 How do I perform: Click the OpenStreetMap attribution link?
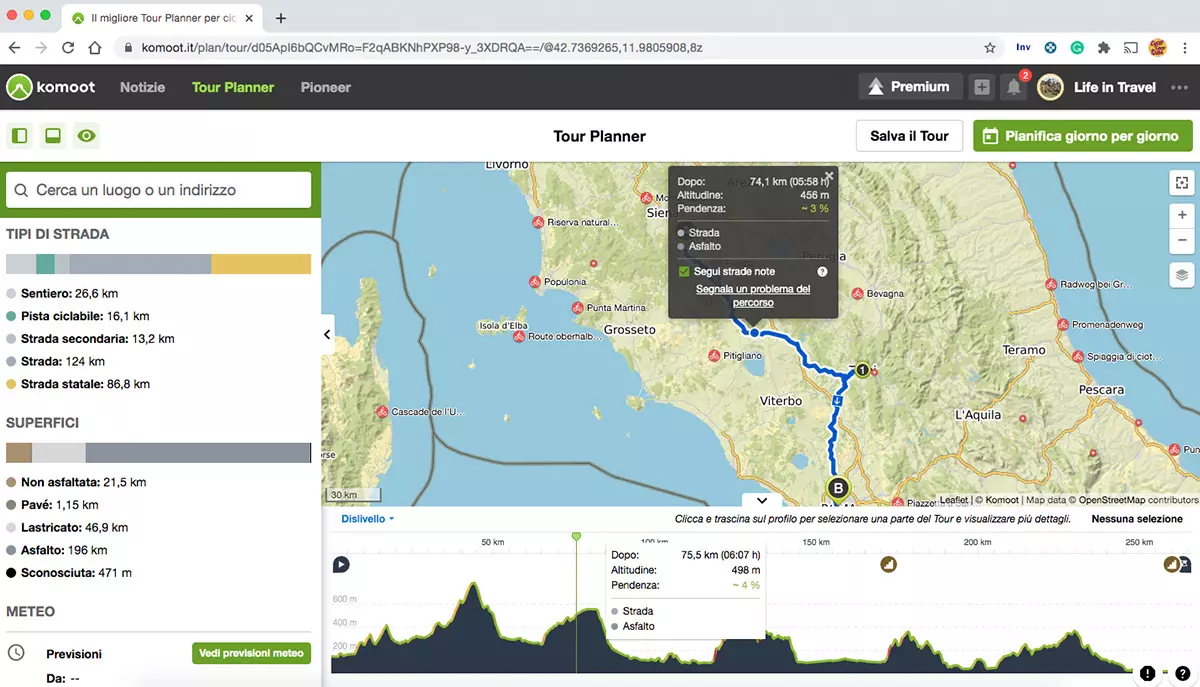click(1111, 500)
